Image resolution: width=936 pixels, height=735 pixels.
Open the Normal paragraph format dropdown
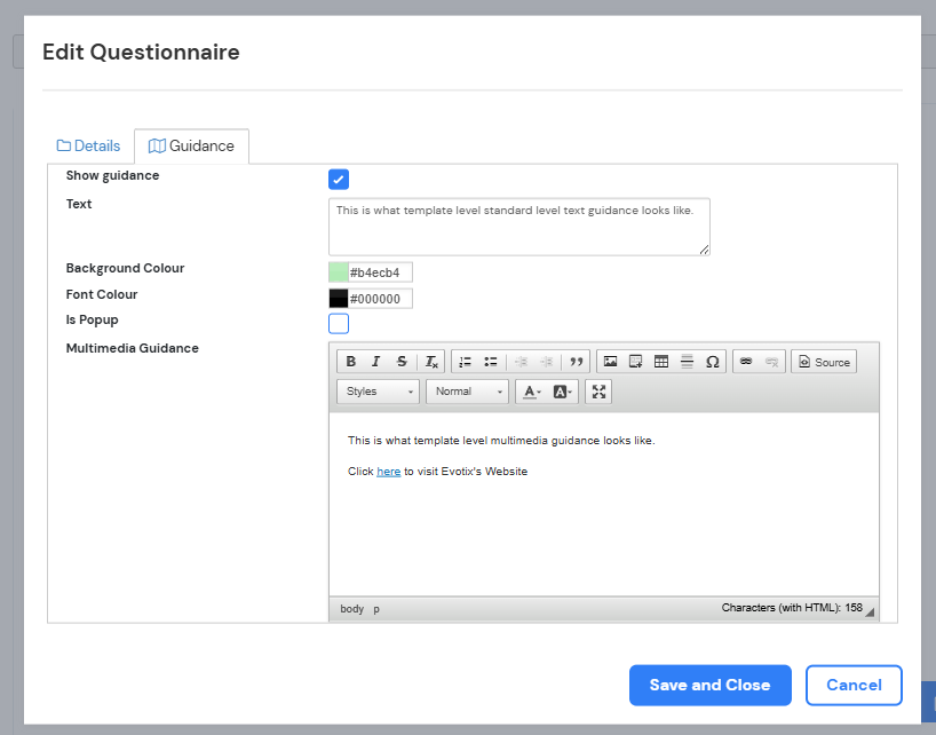click(467, 392)
